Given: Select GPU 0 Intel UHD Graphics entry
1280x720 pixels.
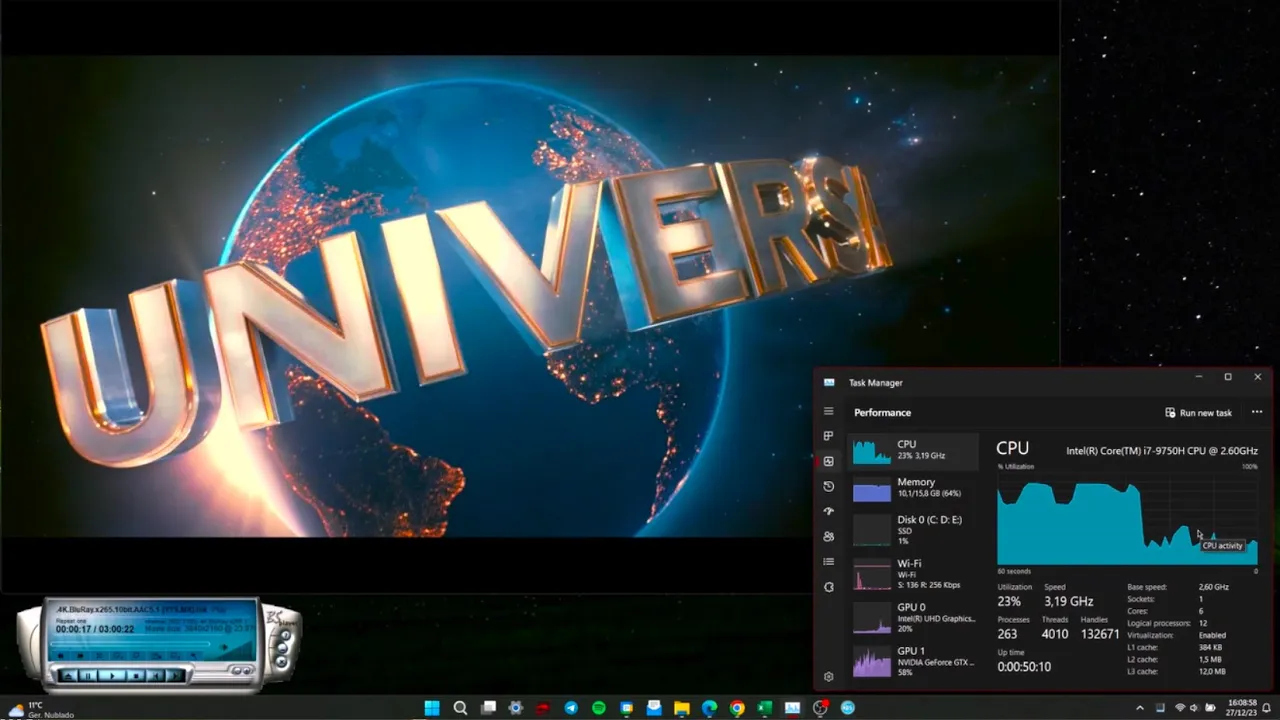Looking at the screenshot, I should [x=913, y=617].
